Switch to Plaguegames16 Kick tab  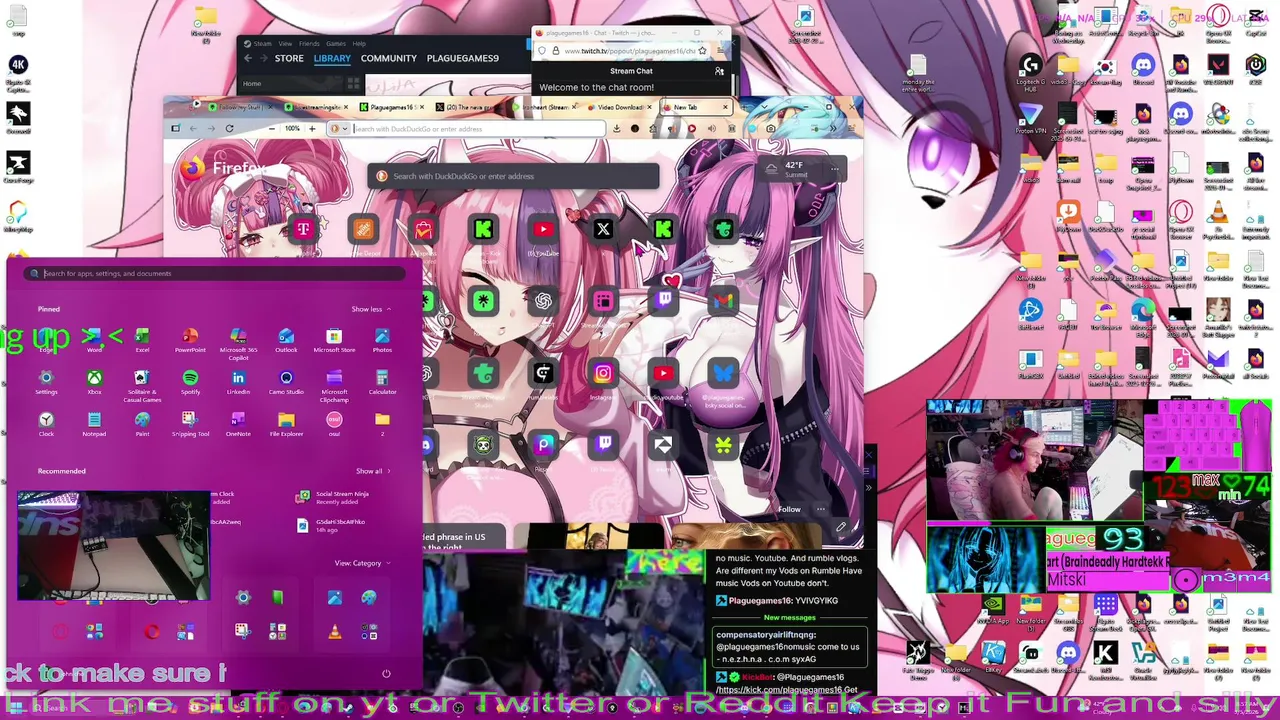point(392,107)
